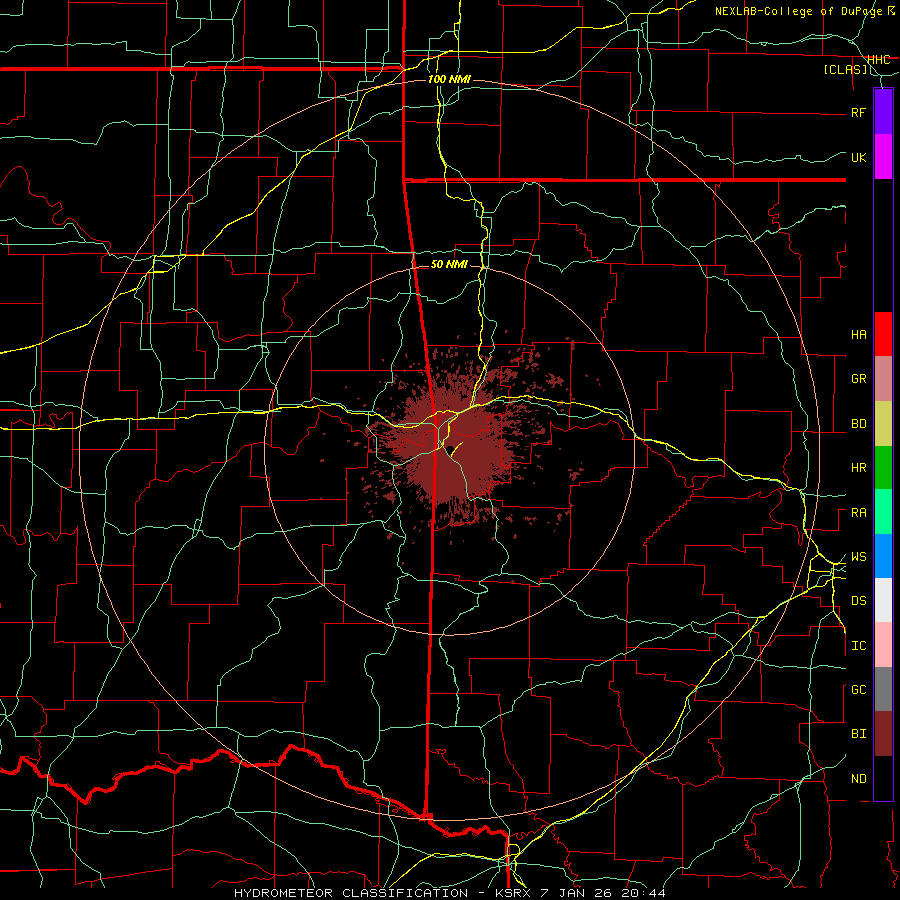Click the 100 NMI range ring label

[x=449, y=79]
